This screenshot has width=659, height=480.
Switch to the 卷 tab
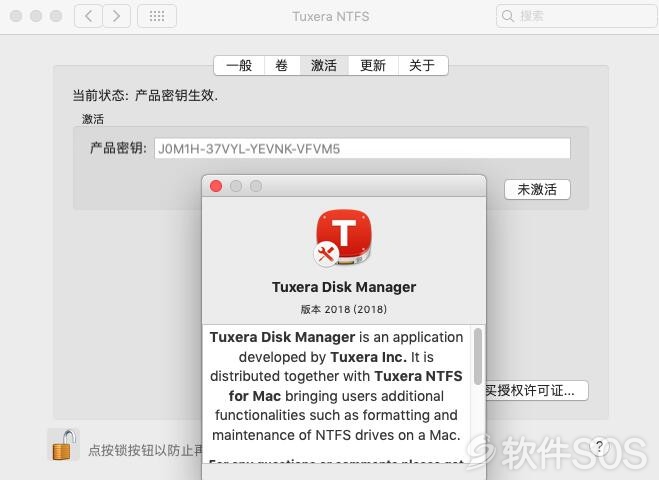(282, 66)
